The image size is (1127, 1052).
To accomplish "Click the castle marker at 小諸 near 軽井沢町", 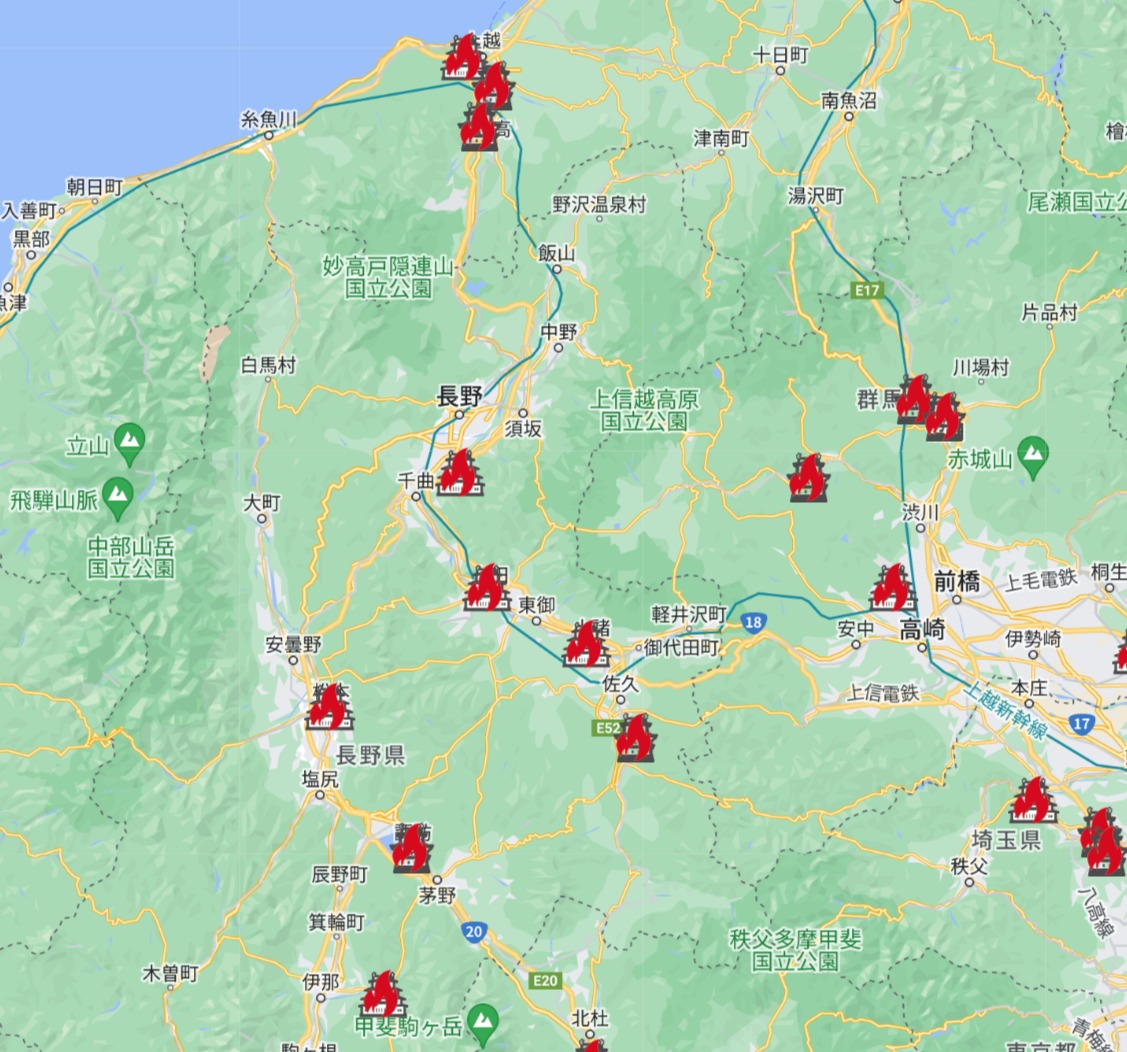I will click(585, 645).
